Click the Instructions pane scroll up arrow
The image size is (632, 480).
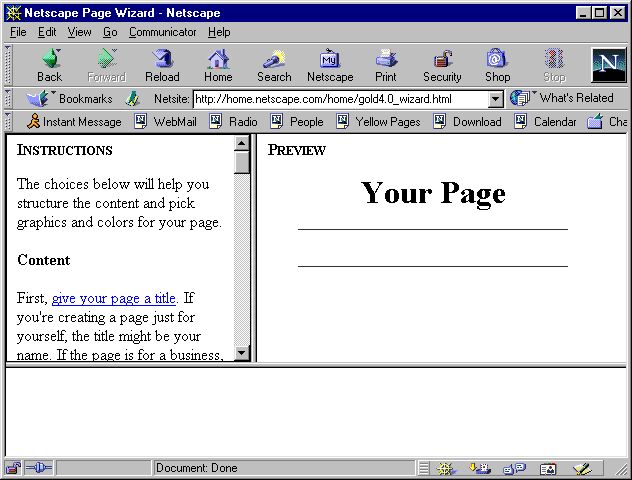click(x=241, y=143)
